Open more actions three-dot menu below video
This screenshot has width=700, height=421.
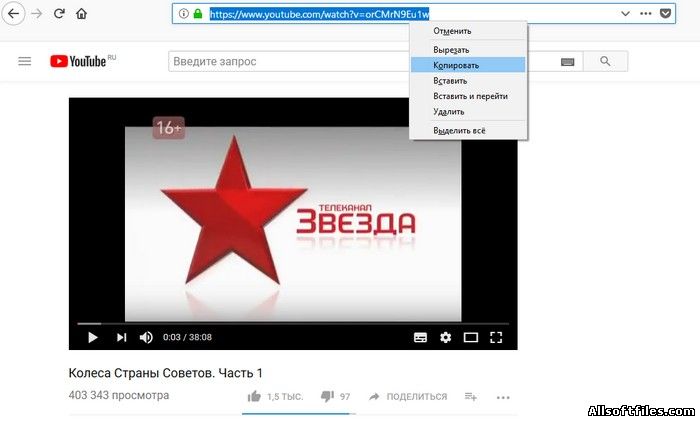(x=503, y=397)
